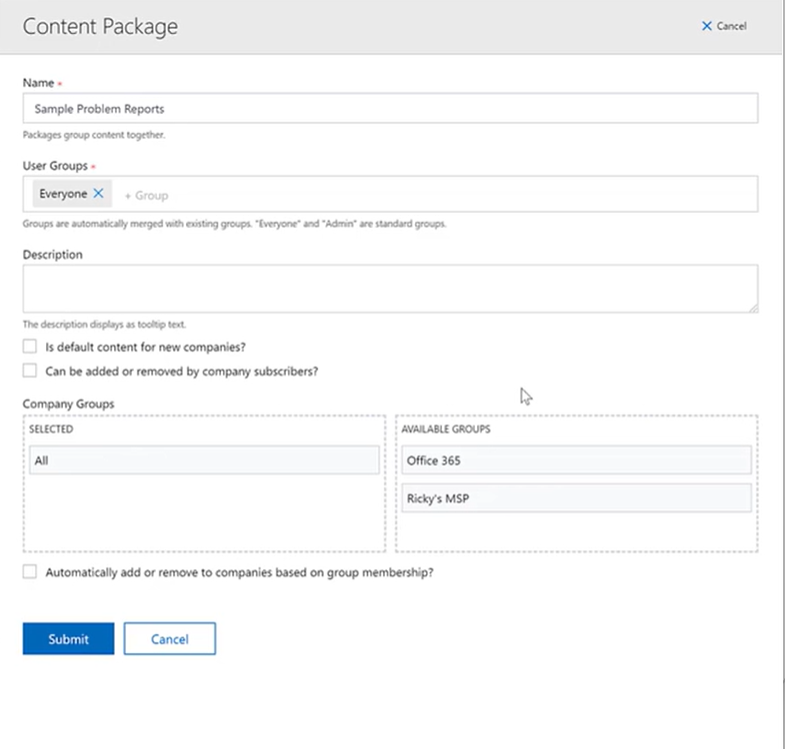Click into the Description text area
The height and width of the screenshot is (749, 785).
coord(390,289)
